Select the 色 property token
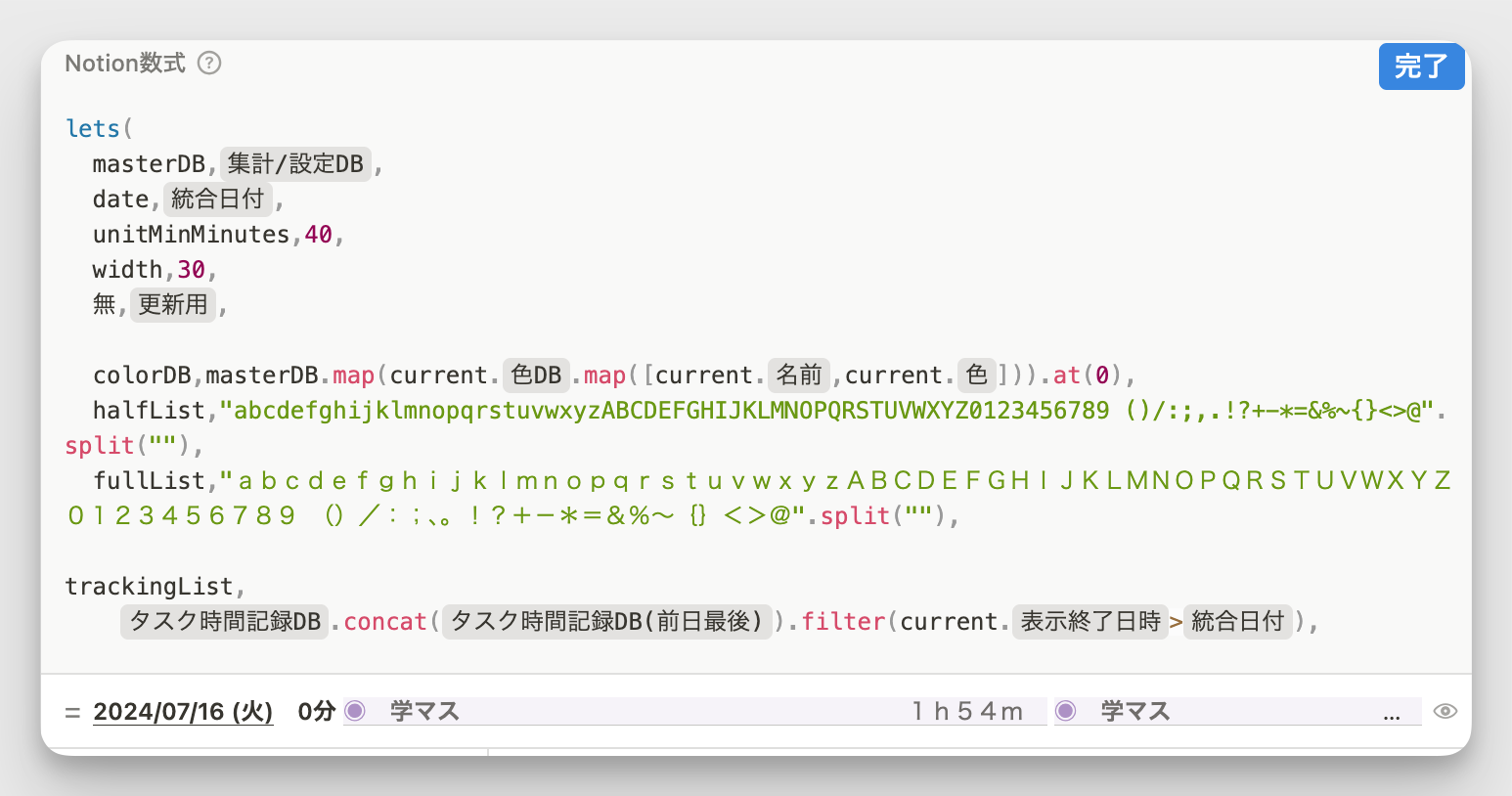1512x796 pixels. 976,375
